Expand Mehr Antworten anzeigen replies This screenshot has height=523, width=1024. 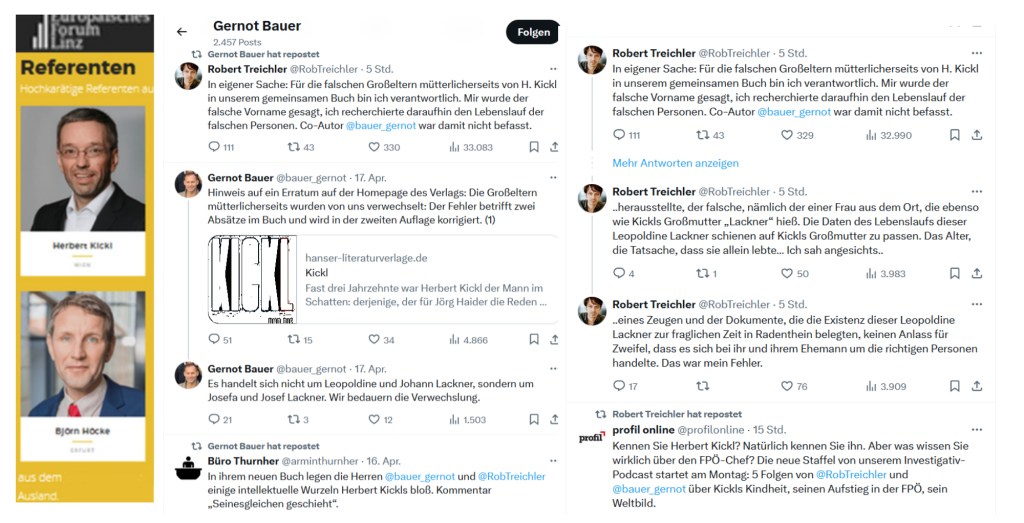point(675,163)
